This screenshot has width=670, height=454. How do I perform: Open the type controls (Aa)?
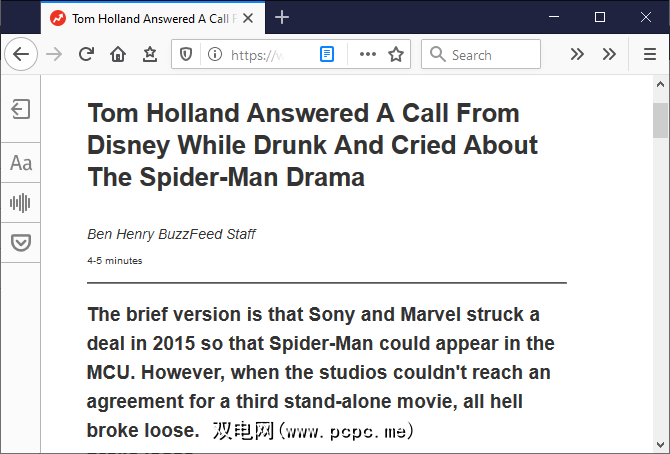pos(20,163)
